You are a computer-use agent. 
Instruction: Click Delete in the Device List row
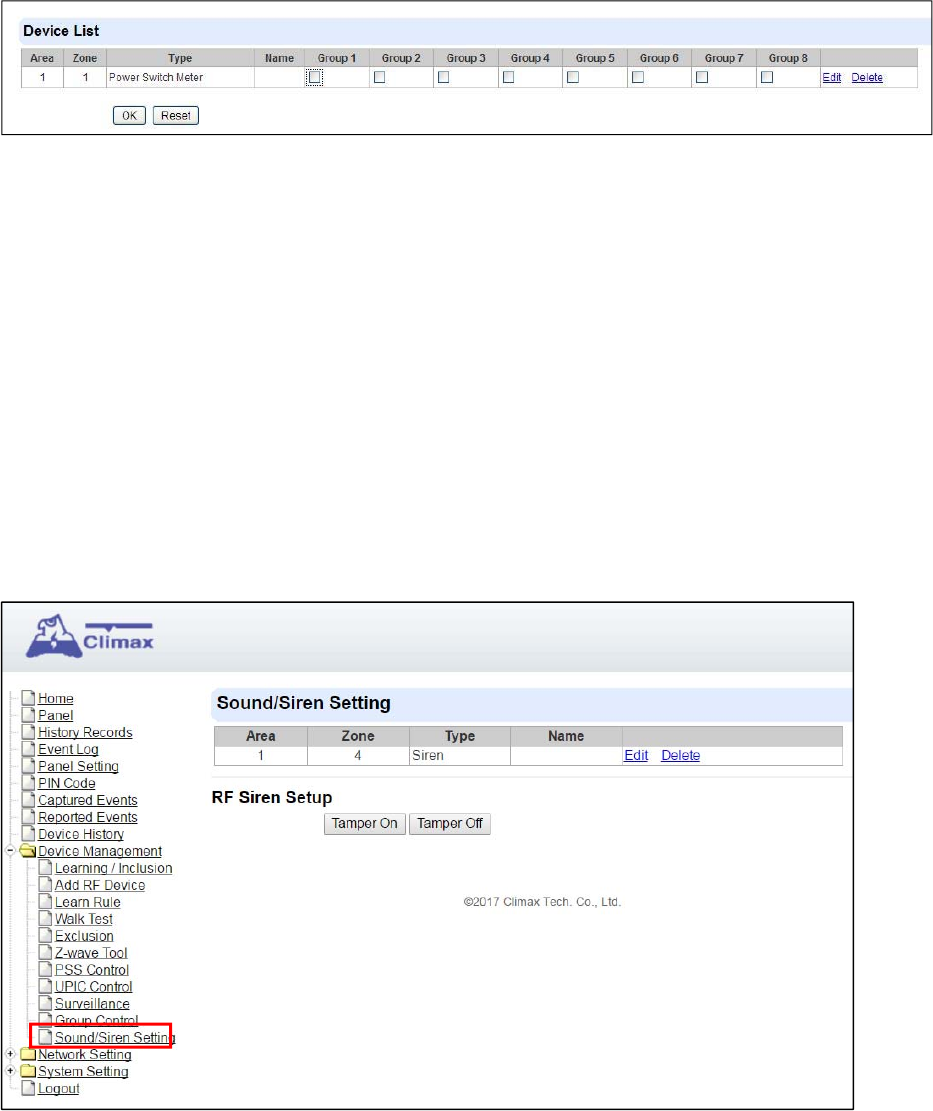(x=867, y=77)
